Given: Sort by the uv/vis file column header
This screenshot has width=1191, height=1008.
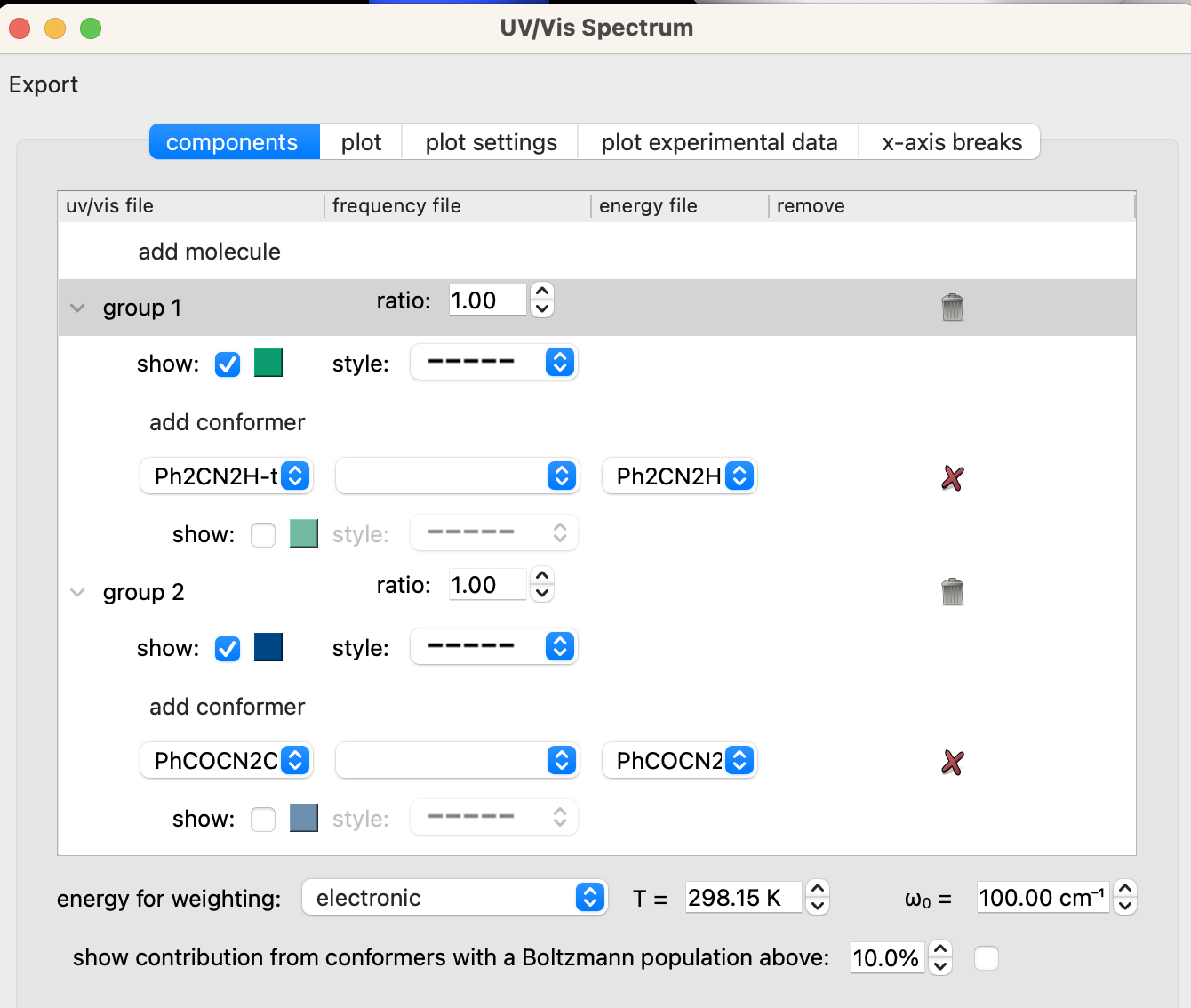Looking at the screenshot, I should tap(191, 206).
